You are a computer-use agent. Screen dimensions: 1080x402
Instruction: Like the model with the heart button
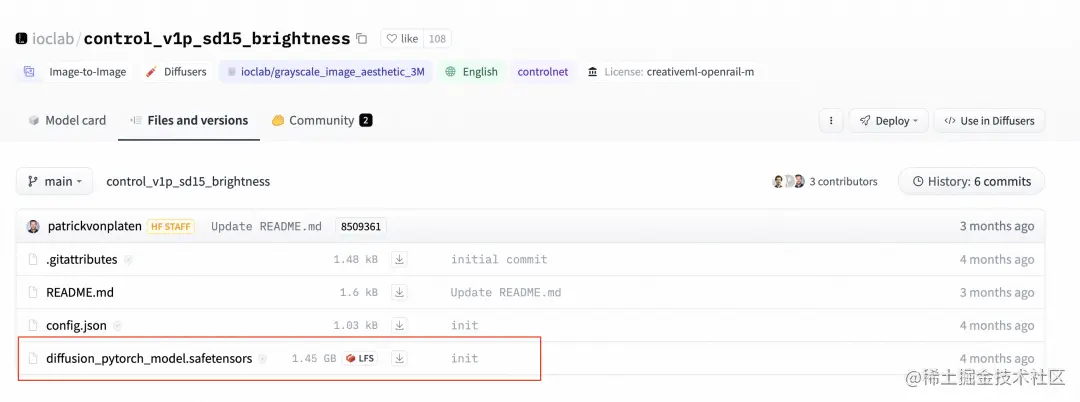[x=402, y=39]
